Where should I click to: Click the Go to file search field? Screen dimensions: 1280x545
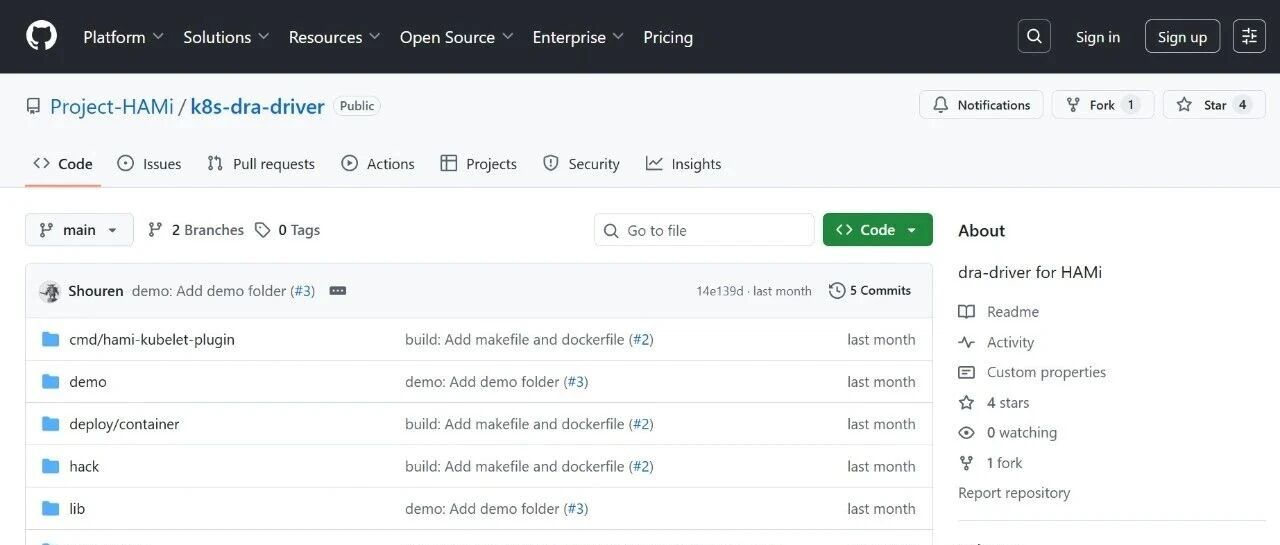pos(704,230)
